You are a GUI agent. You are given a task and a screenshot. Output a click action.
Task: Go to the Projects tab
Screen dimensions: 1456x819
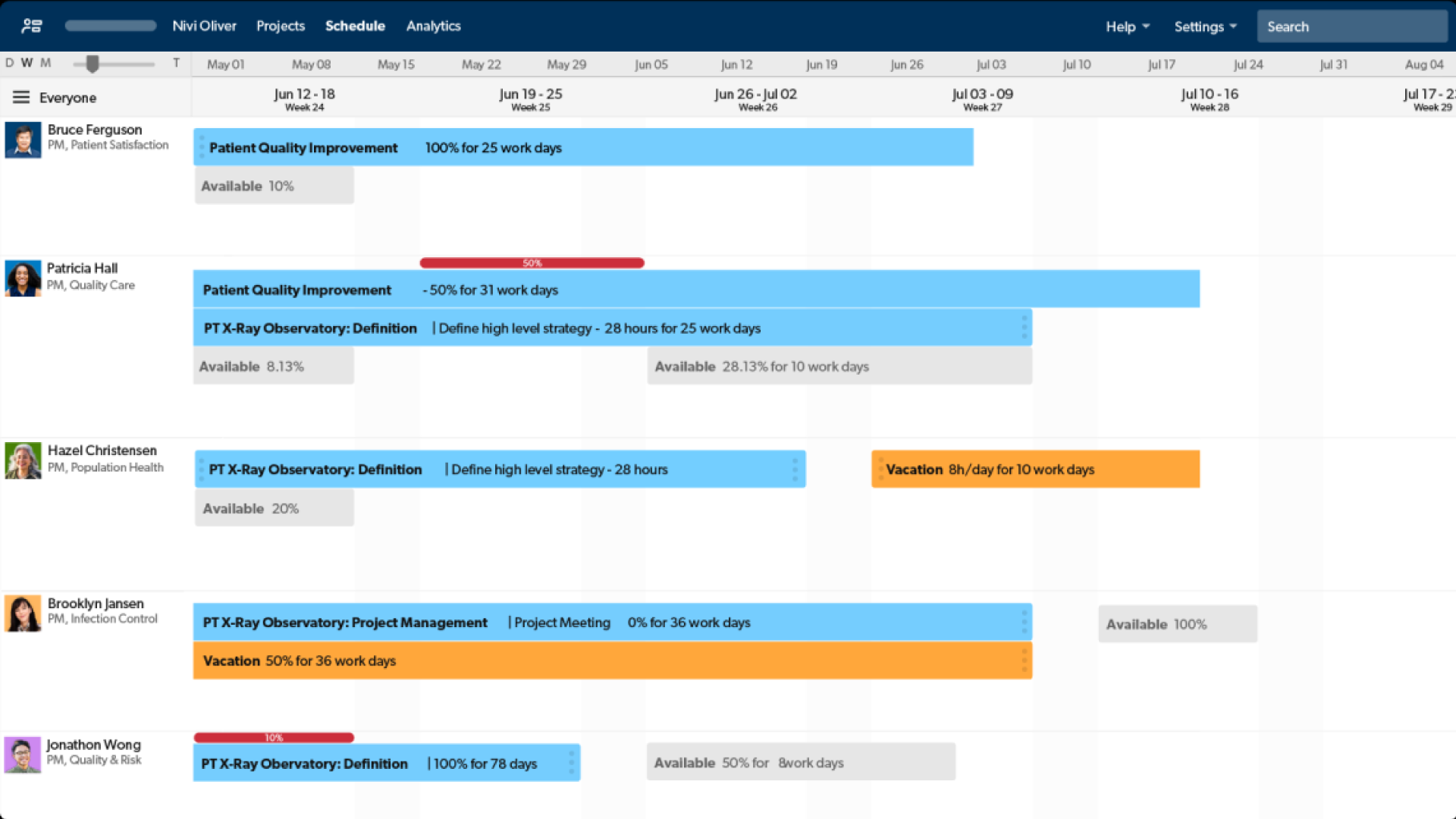pos(281,26)
